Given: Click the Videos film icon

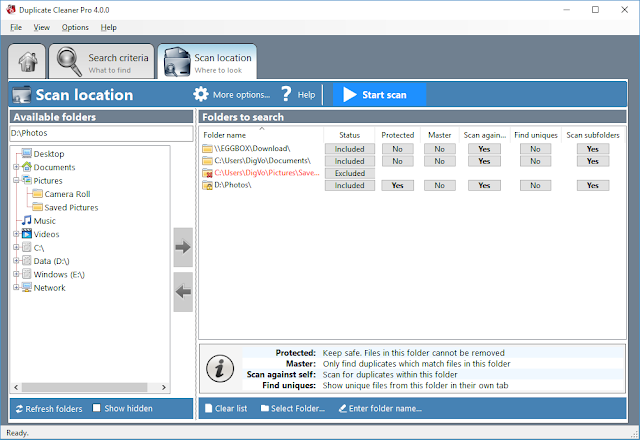Looking at the screenshot, I should (27, 234).
